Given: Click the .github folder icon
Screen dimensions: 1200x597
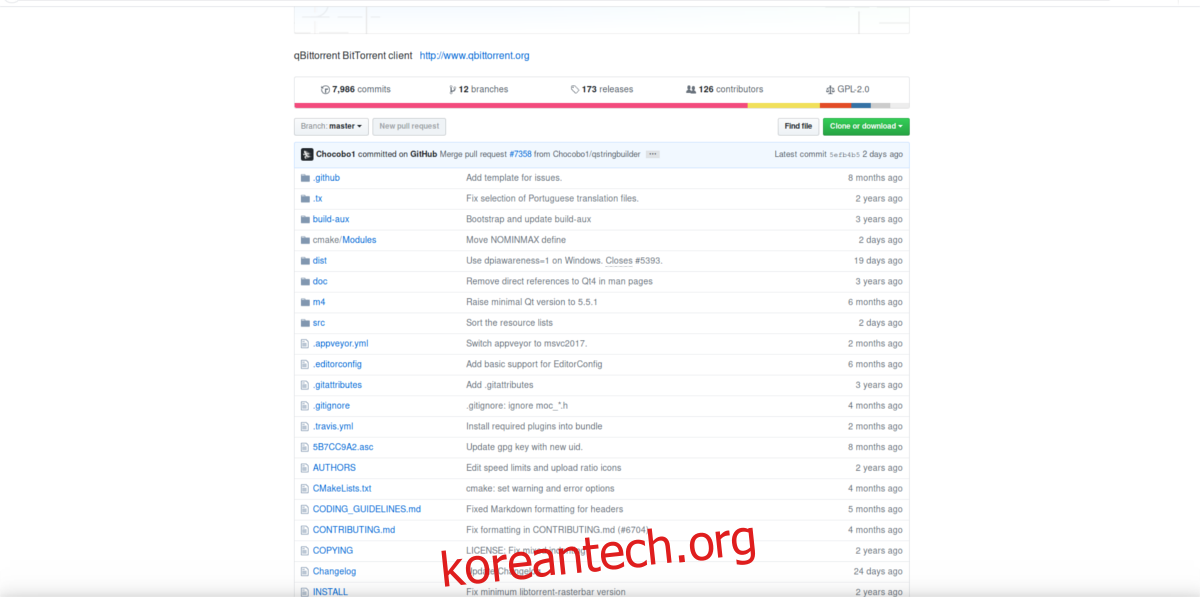Looking at the screenshot, I should (305, 178).
